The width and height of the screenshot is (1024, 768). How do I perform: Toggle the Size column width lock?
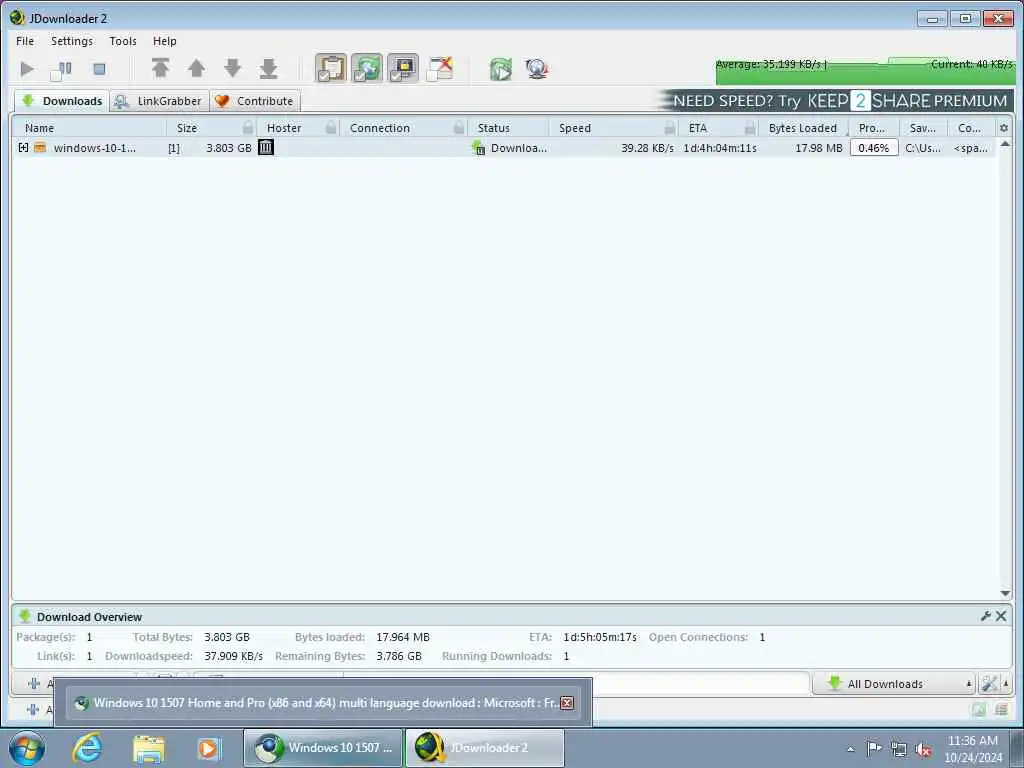pyautogui.click(x=248, y=127)
